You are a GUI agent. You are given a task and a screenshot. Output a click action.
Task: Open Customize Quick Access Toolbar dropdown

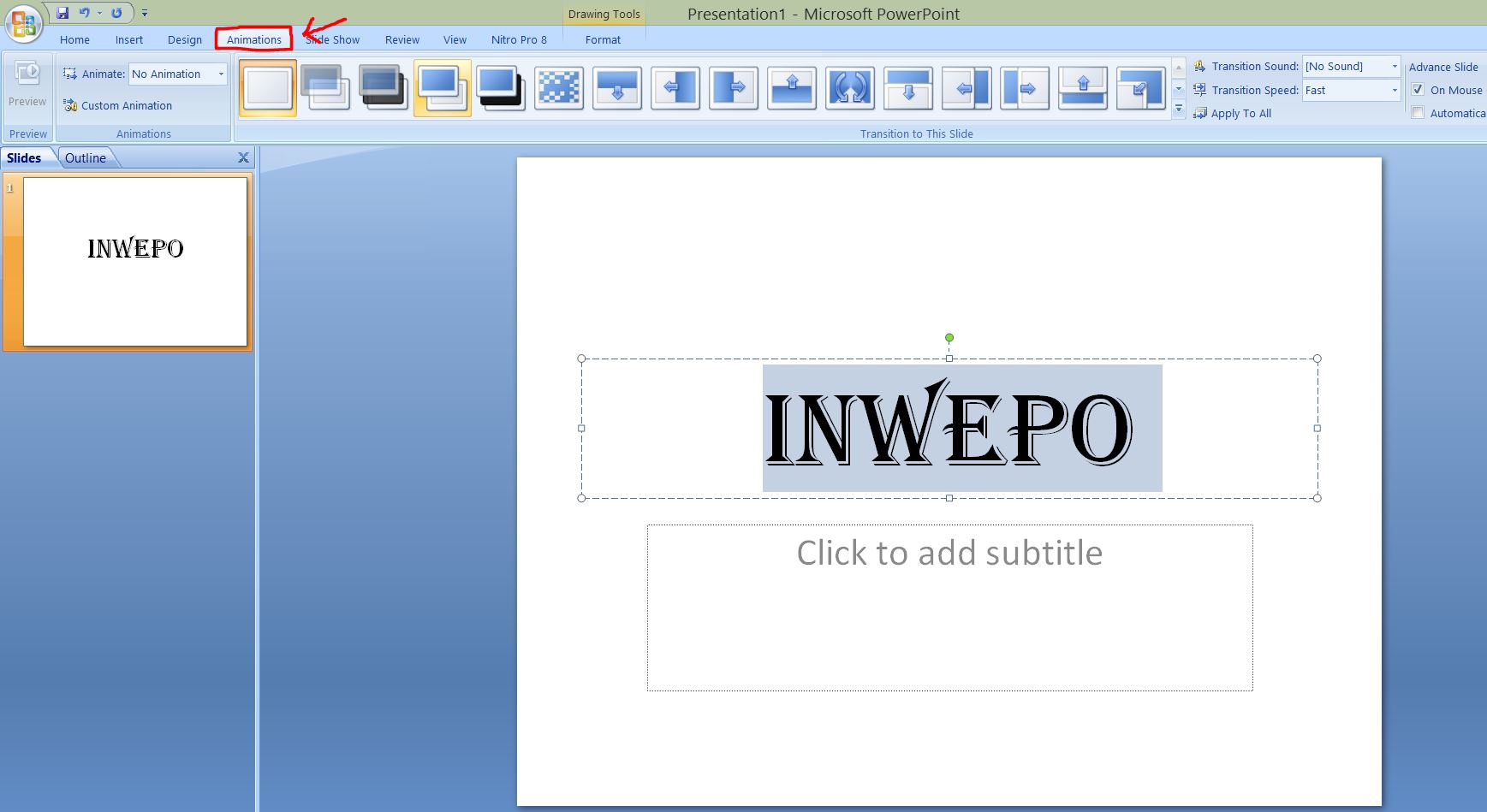pos(145,13)
